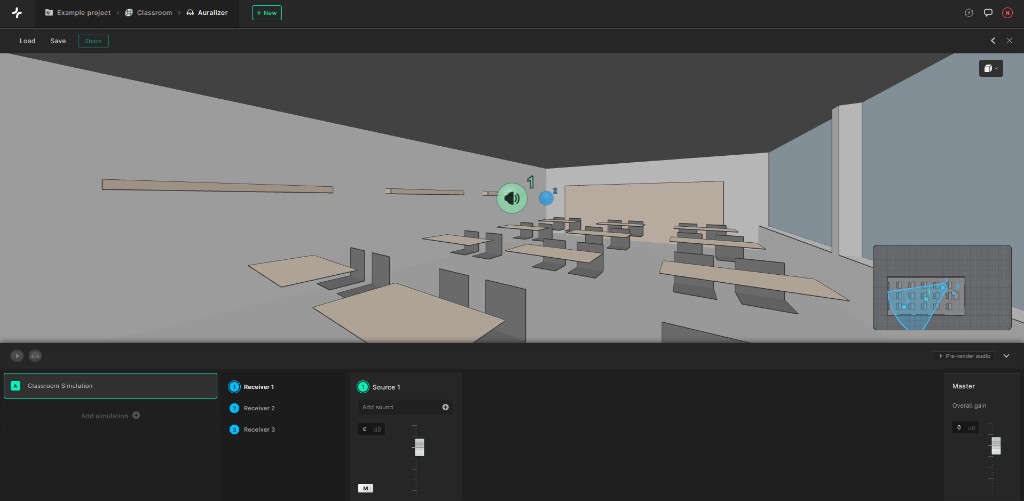The width and height of the screenshot is (1024, 501).
Task: Click the Master label
Action: pyautogui.click(x=963, y=386)
